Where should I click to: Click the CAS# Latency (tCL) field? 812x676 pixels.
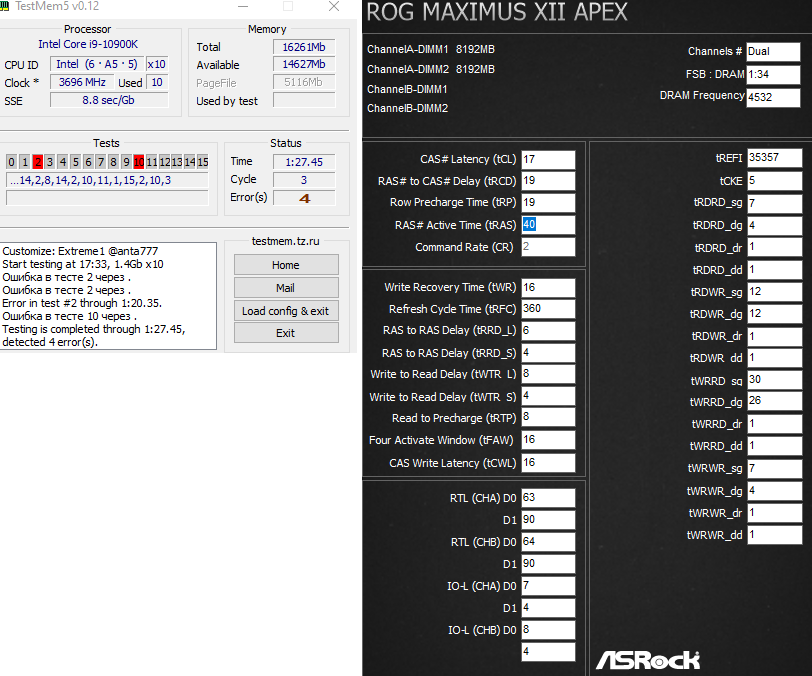coord(548,160)
